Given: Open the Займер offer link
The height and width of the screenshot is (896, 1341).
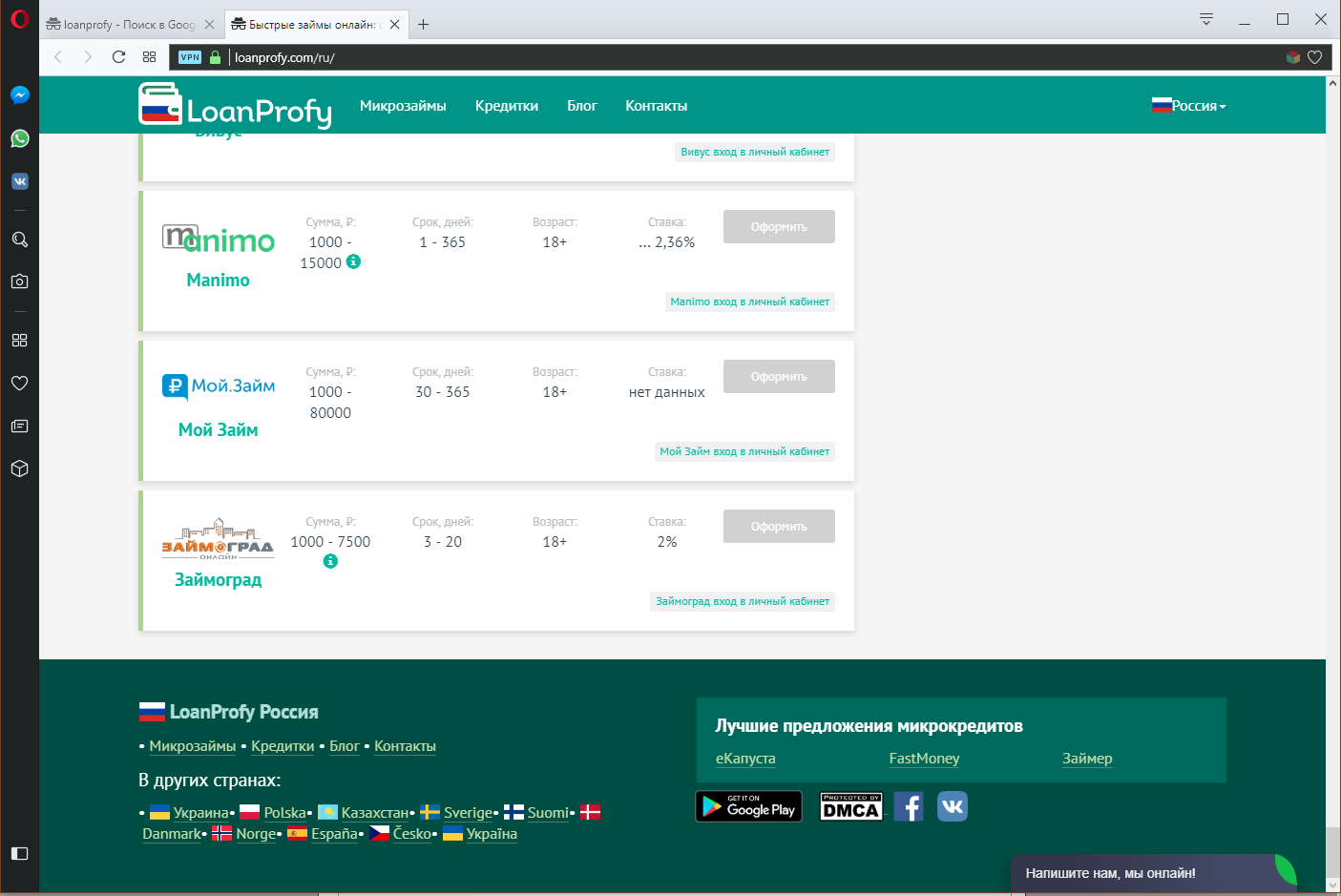Looking at the screenshot, I should click(x=1087, y=759).
